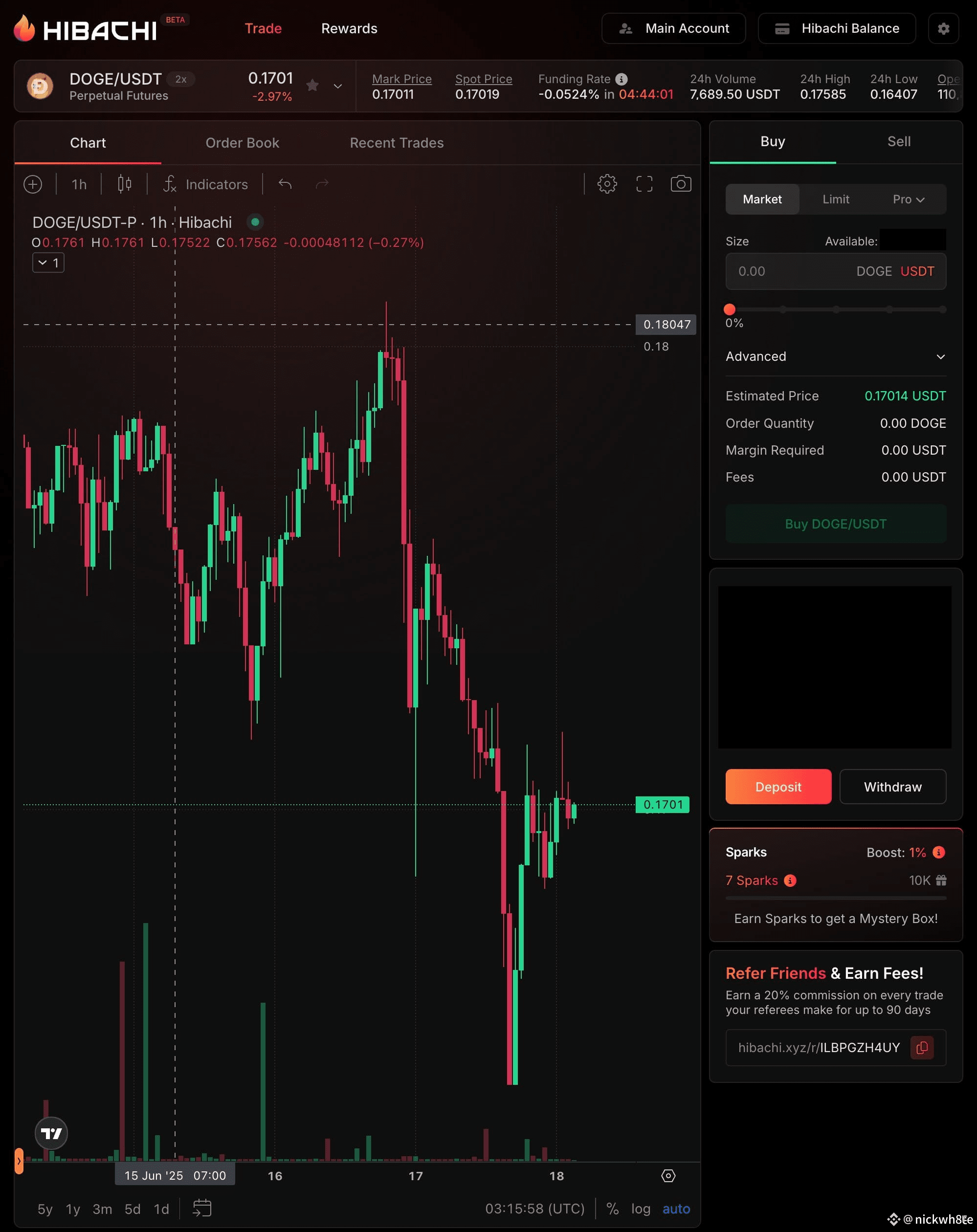Switch to the Recent Trades tab
This screenshot has height=1232, width=977.
click(x=397, y=143)
